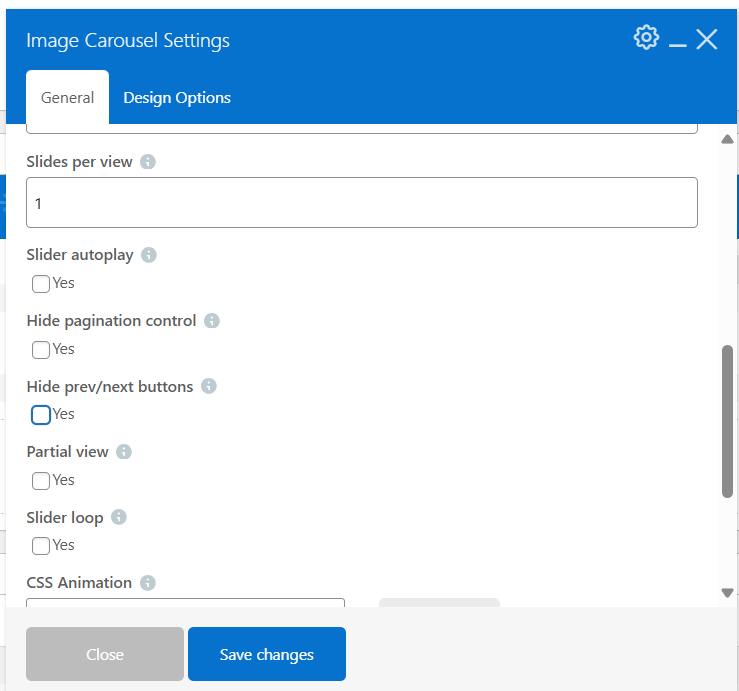739x691 pixels.
Task: Open the CSS Animation dropdown
Action: click(x=185, y=602)
